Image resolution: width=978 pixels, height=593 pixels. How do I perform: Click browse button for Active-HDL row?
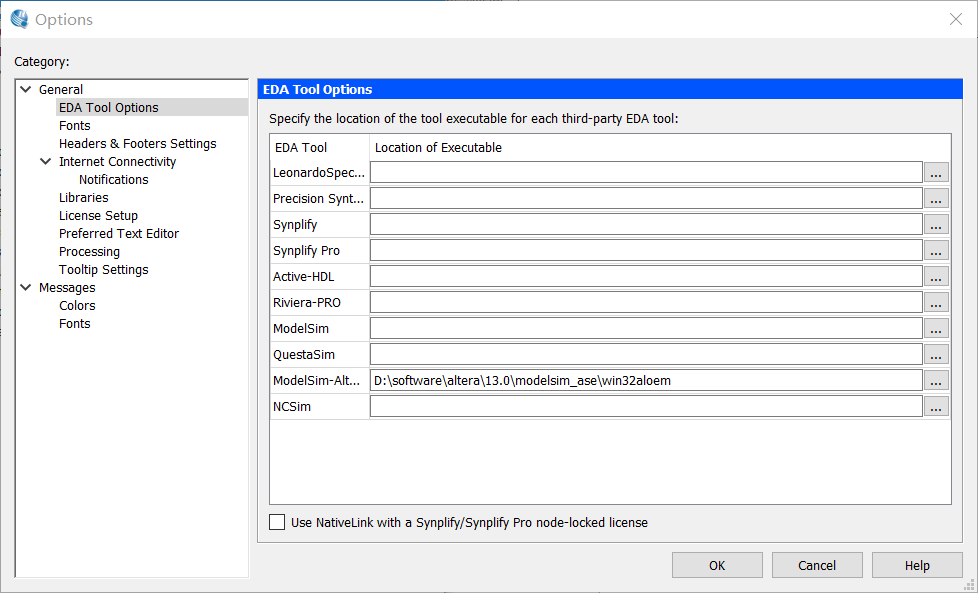(936, 276)
